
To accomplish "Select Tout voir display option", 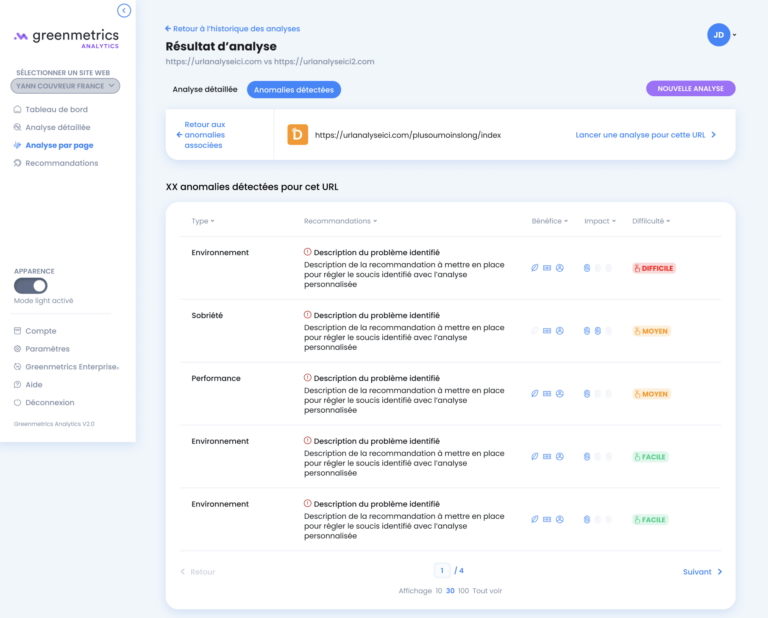I will pyautogui.click(x=487, y=591).
